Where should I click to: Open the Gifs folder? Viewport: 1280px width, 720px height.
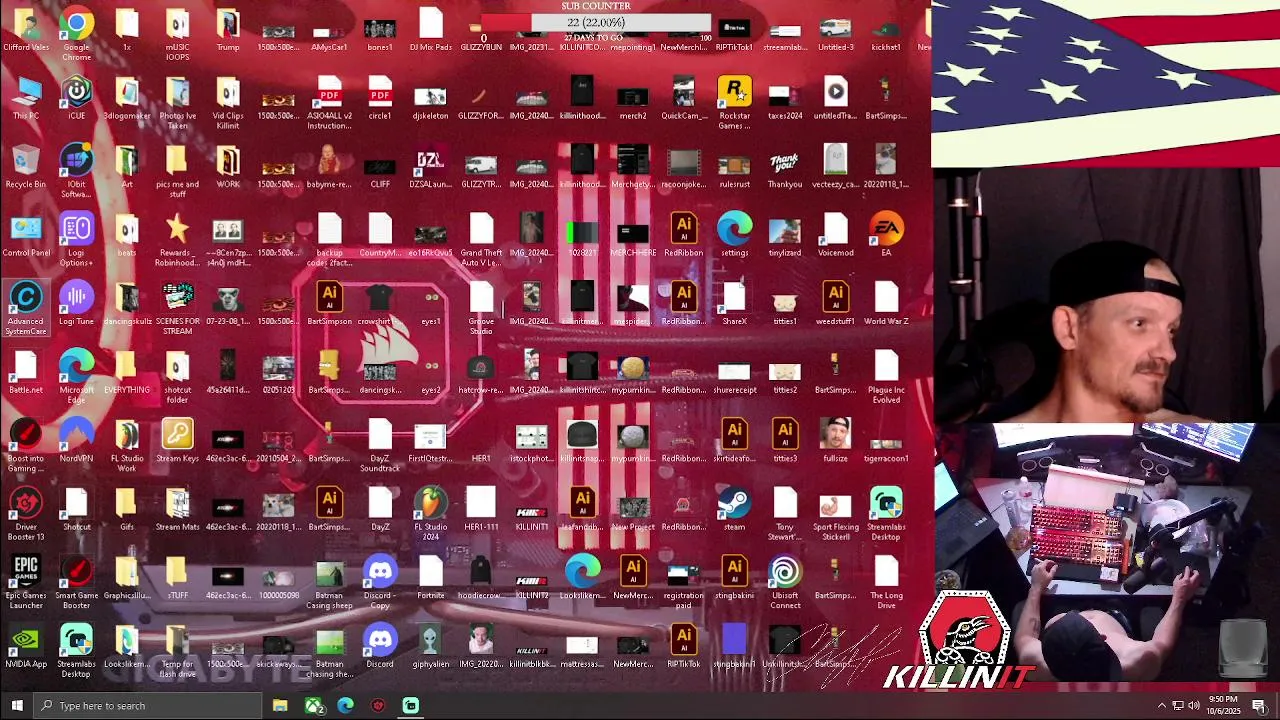pyautogui.click(x=127, y=510)
